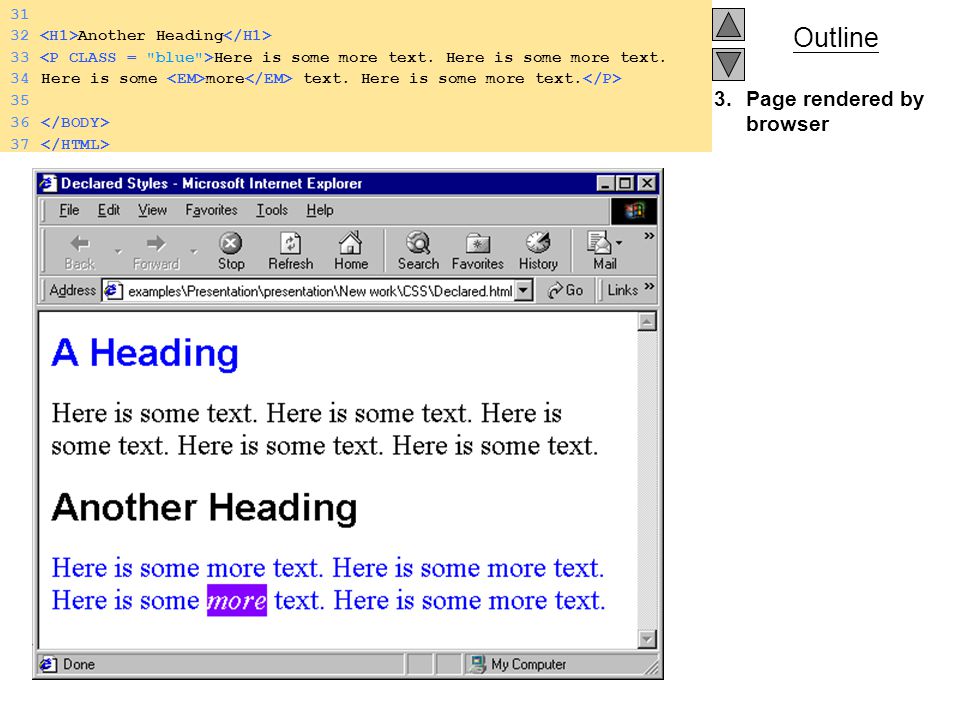Click the Links toolbar label
The width and height of the screenshot is (960, 720).
point(623,290)
